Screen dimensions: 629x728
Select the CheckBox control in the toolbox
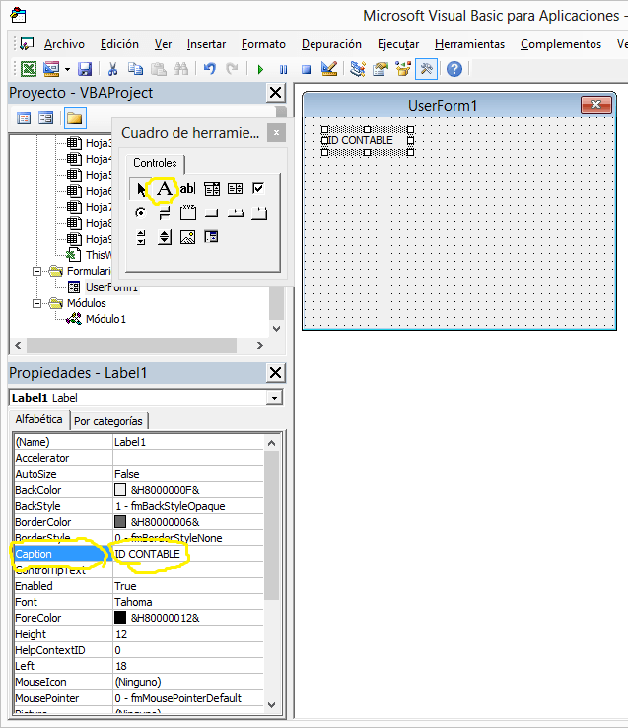[x=258, y=188]
